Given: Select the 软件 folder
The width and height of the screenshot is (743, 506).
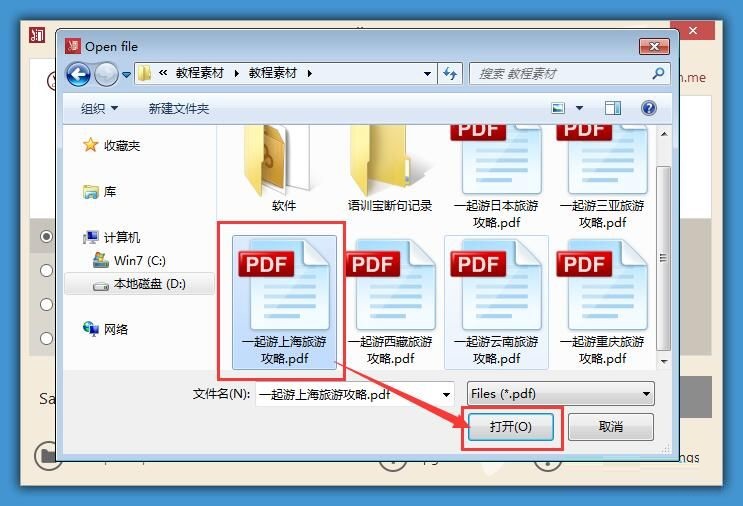Looking at the screenshot, I should point(284,169).
